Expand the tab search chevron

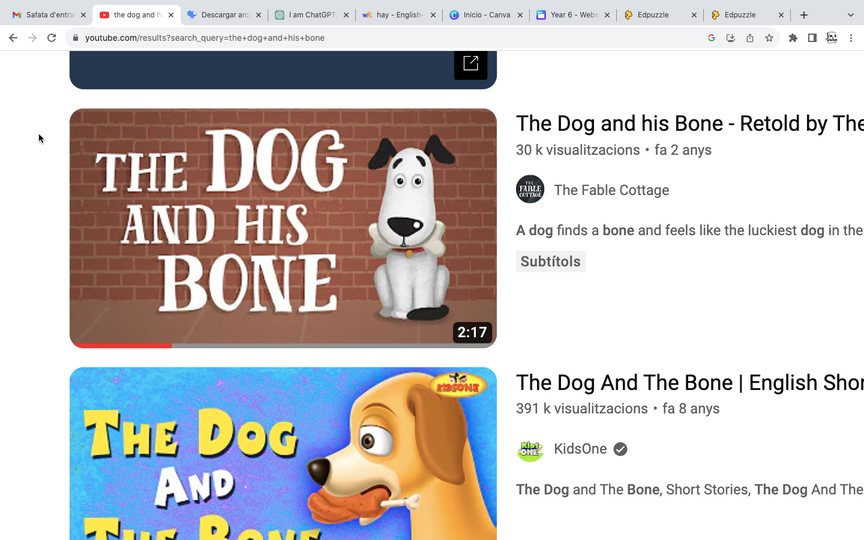click(850, 15)
